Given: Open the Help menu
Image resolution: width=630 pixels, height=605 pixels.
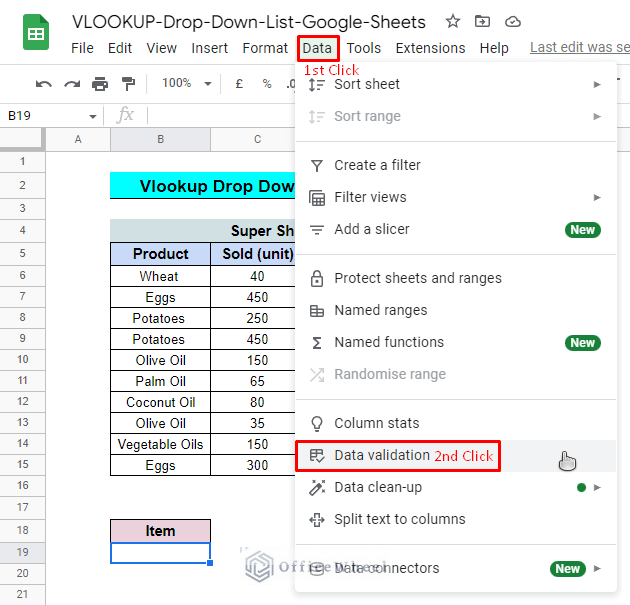Looking at the screenshot, I should click(494, 48).
